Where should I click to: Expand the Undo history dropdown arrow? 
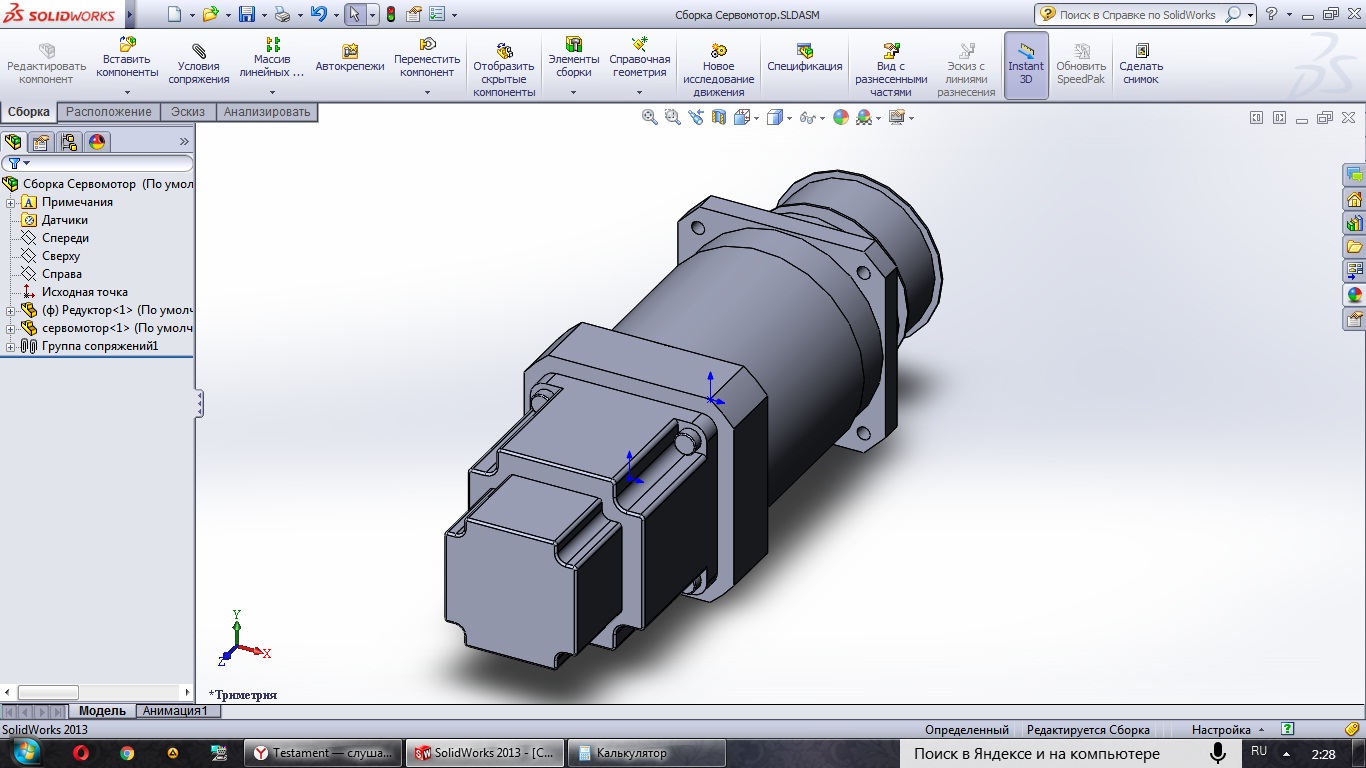point(335,15)
